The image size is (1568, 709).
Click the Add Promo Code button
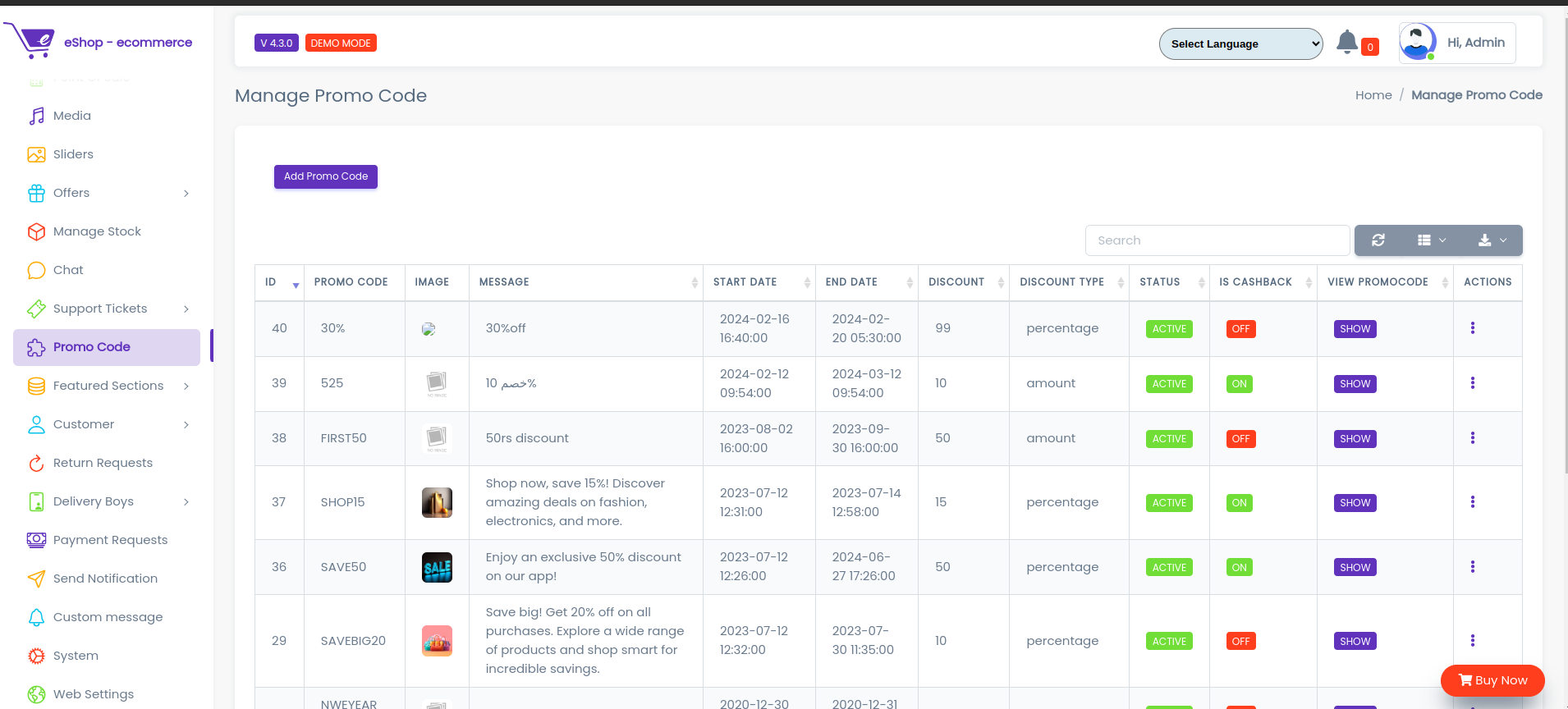pos(326,176)
